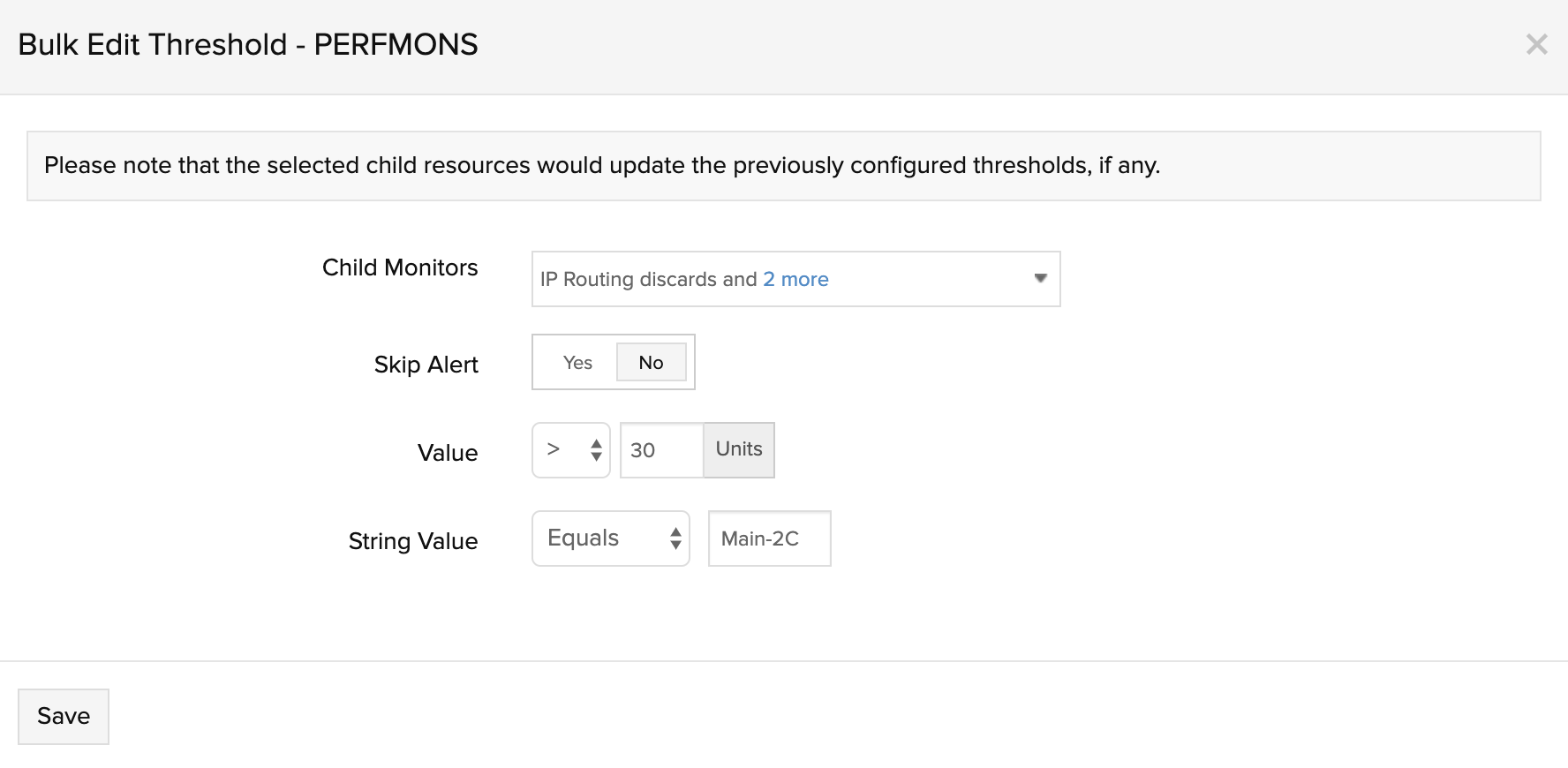This screenshot has height=768, width=1568.
Task: Click the Units box beside the value
Action: coord(739,450)
